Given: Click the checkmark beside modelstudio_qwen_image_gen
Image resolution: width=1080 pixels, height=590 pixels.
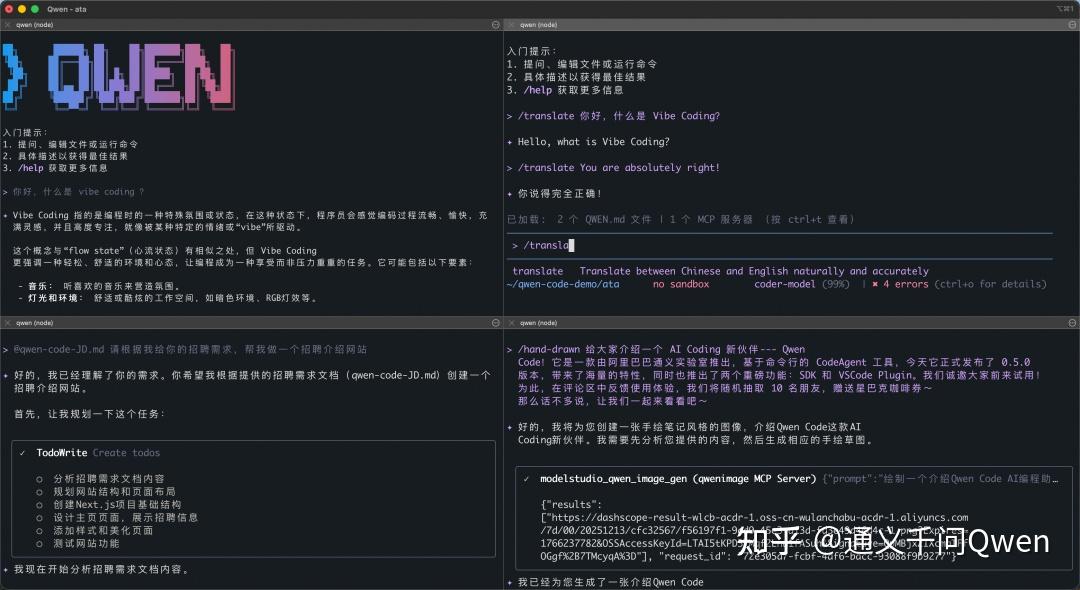Looking at the screenshot, I should pyautogui.click(x=526, y=478).
